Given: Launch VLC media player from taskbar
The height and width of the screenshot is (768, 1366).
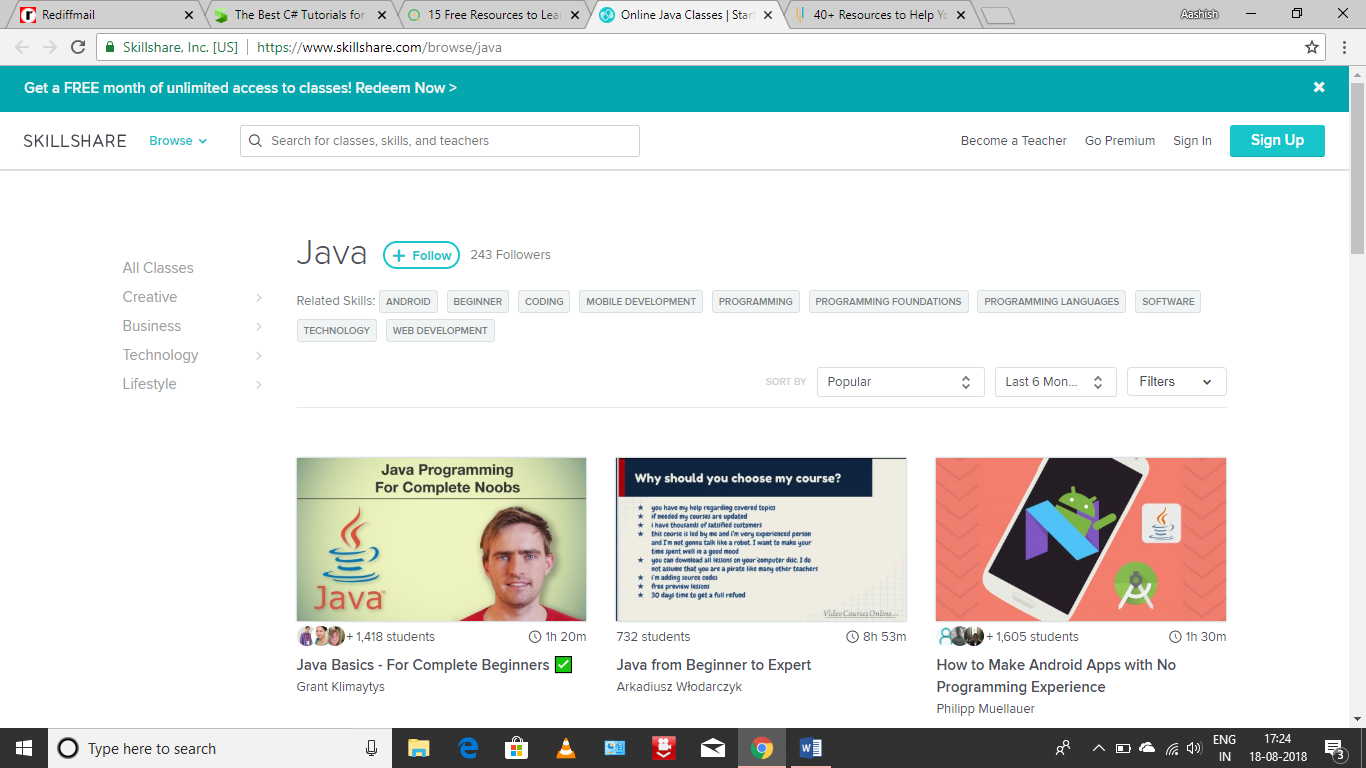Looking at the screenshot, I should pos(566,748).
